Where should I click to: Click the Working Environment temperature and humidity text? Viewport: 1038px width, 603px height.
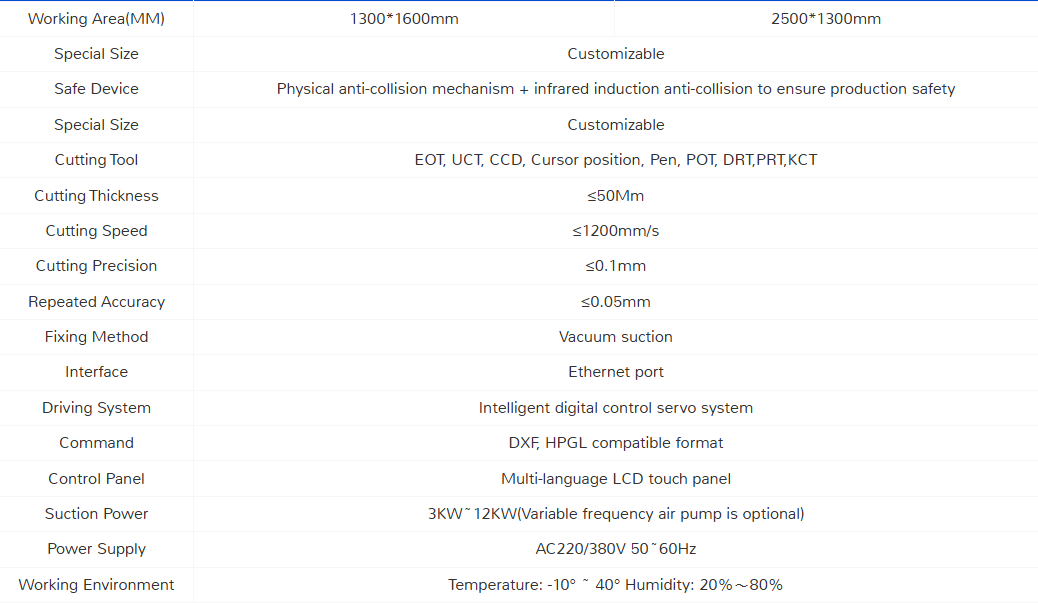(615, 585)
